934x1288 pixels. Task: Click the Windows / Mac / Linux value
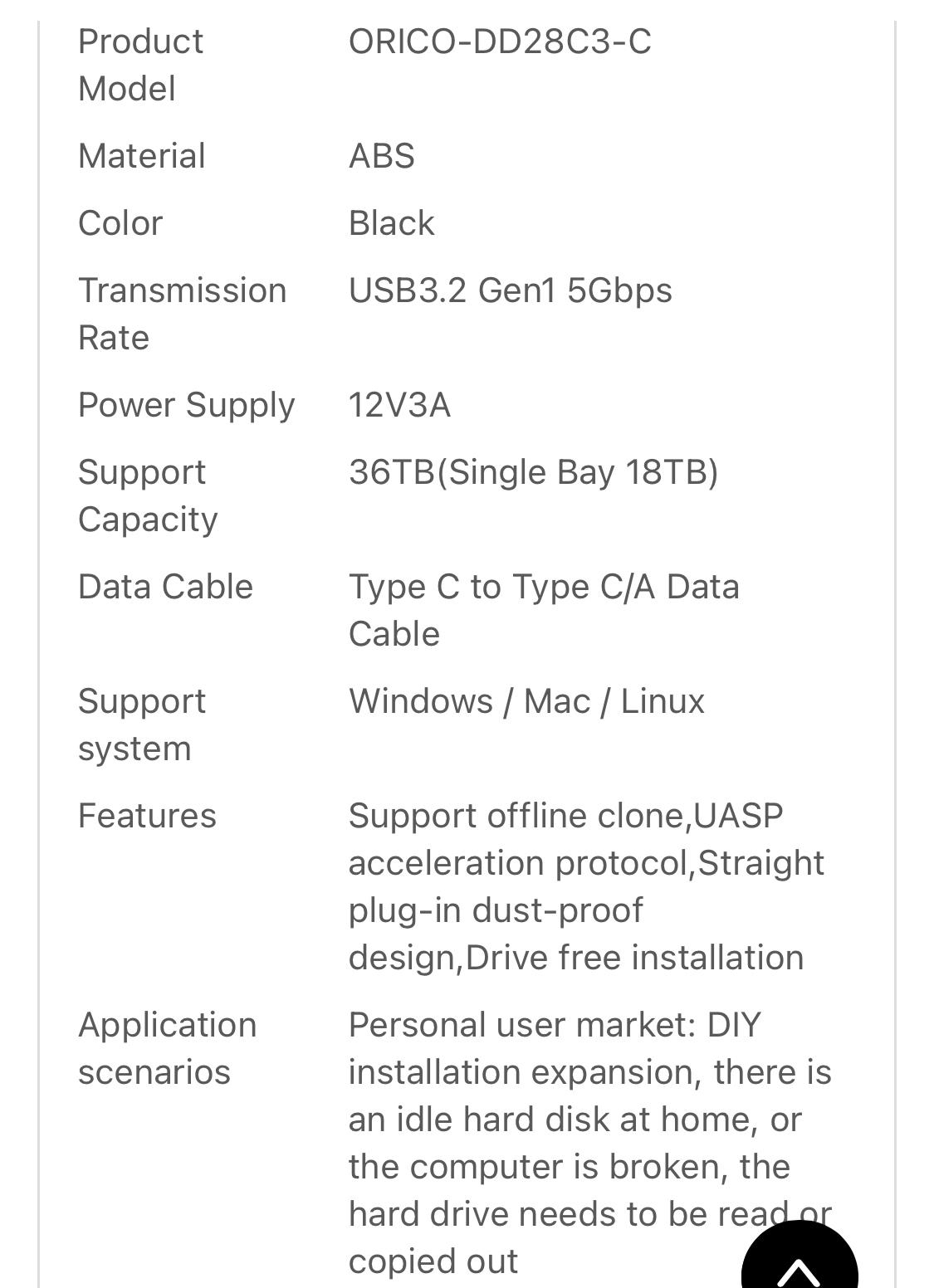[x=526, y=701]
